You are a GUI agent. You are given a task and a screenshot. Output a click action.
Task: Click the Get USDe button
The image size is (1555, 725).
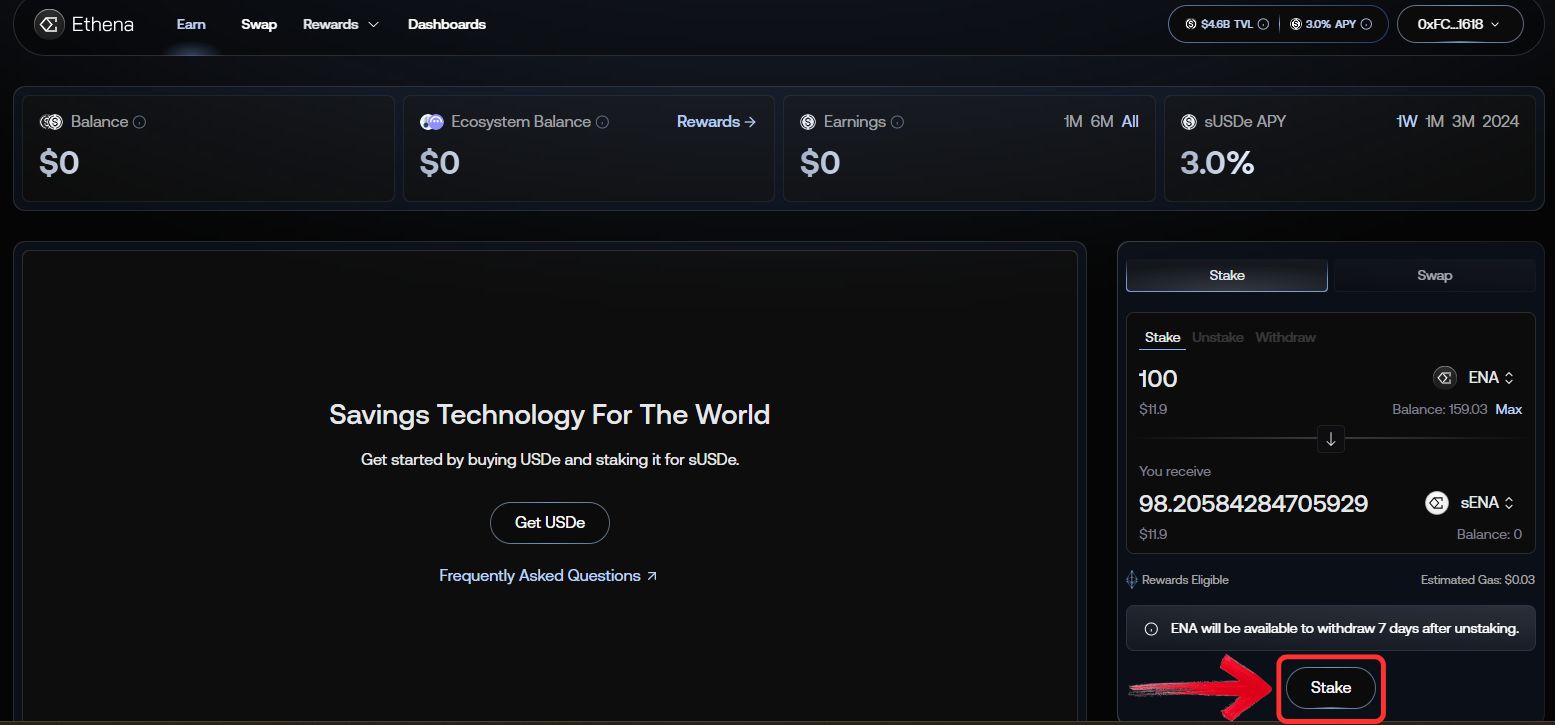point(550,523)
